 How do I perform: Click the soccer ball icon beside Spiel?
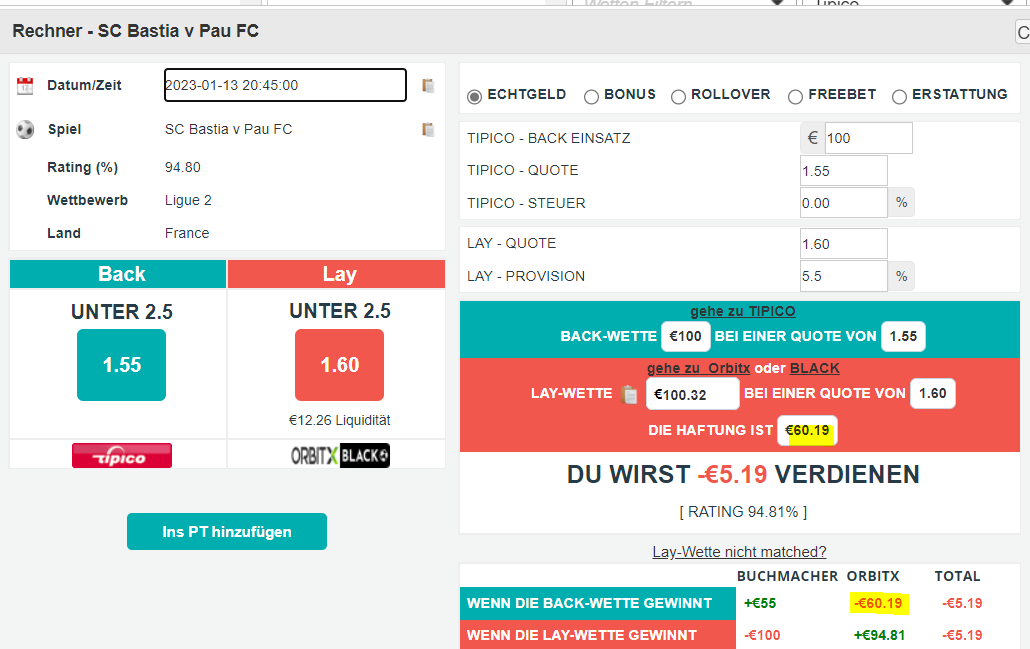(x=25, y=129)
